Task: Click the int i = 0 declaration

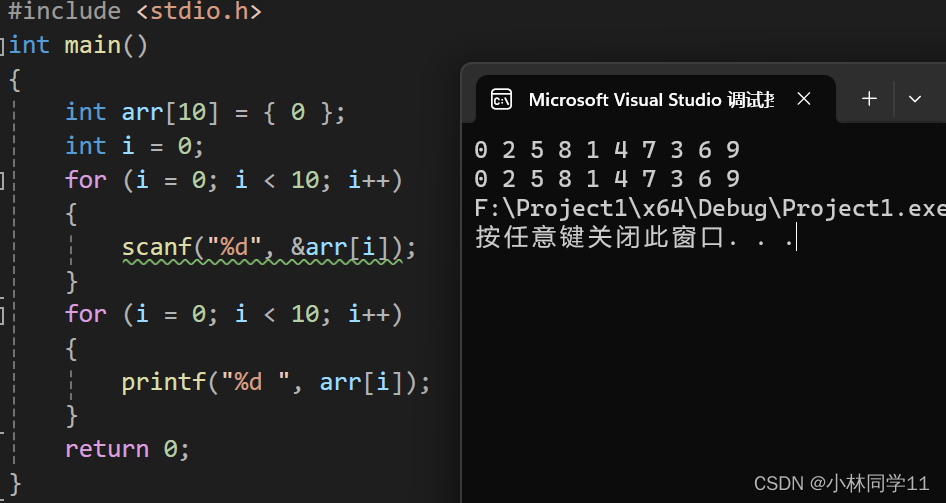Action: (x=135, y=146)
